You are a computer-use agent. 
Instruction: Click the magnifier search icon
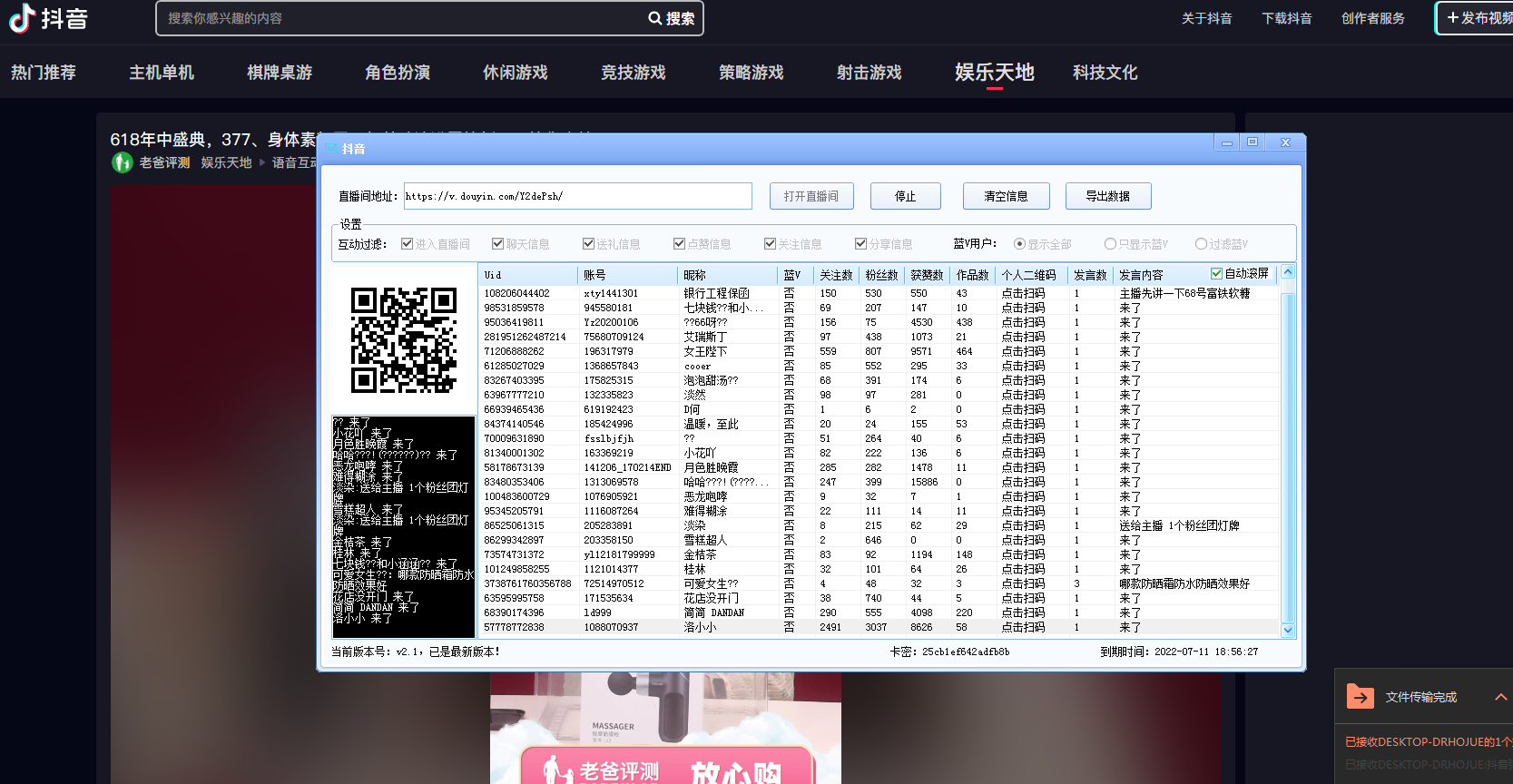pos(654,18)
